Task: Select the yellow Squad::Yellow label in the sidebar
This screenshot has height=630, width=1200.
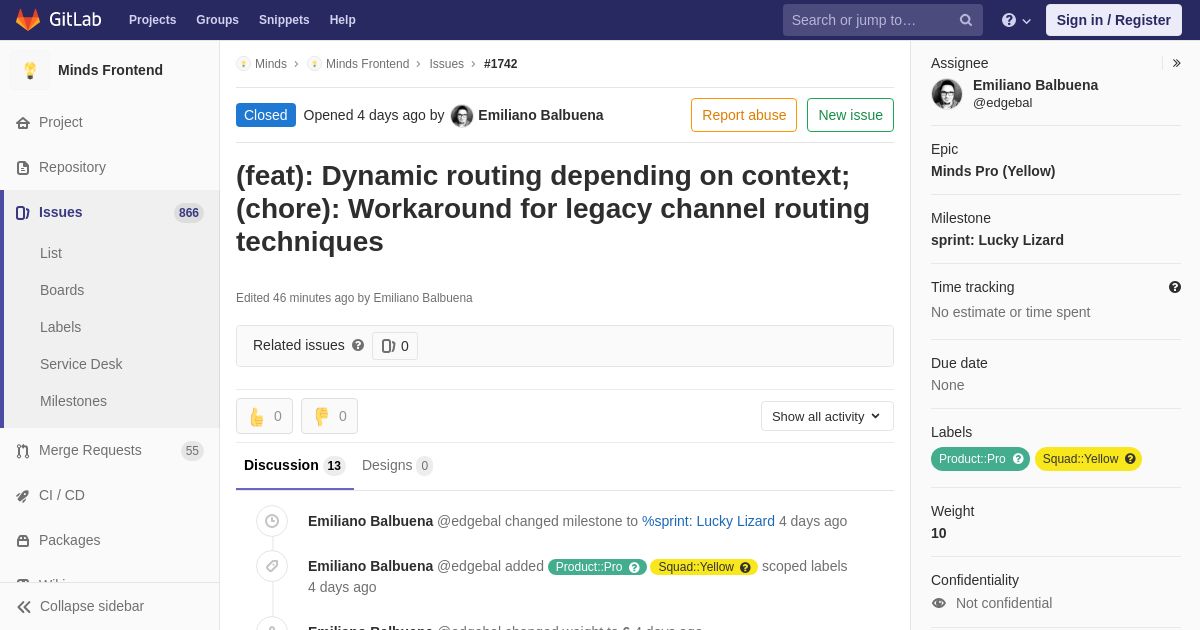Action: point(1088,459)
